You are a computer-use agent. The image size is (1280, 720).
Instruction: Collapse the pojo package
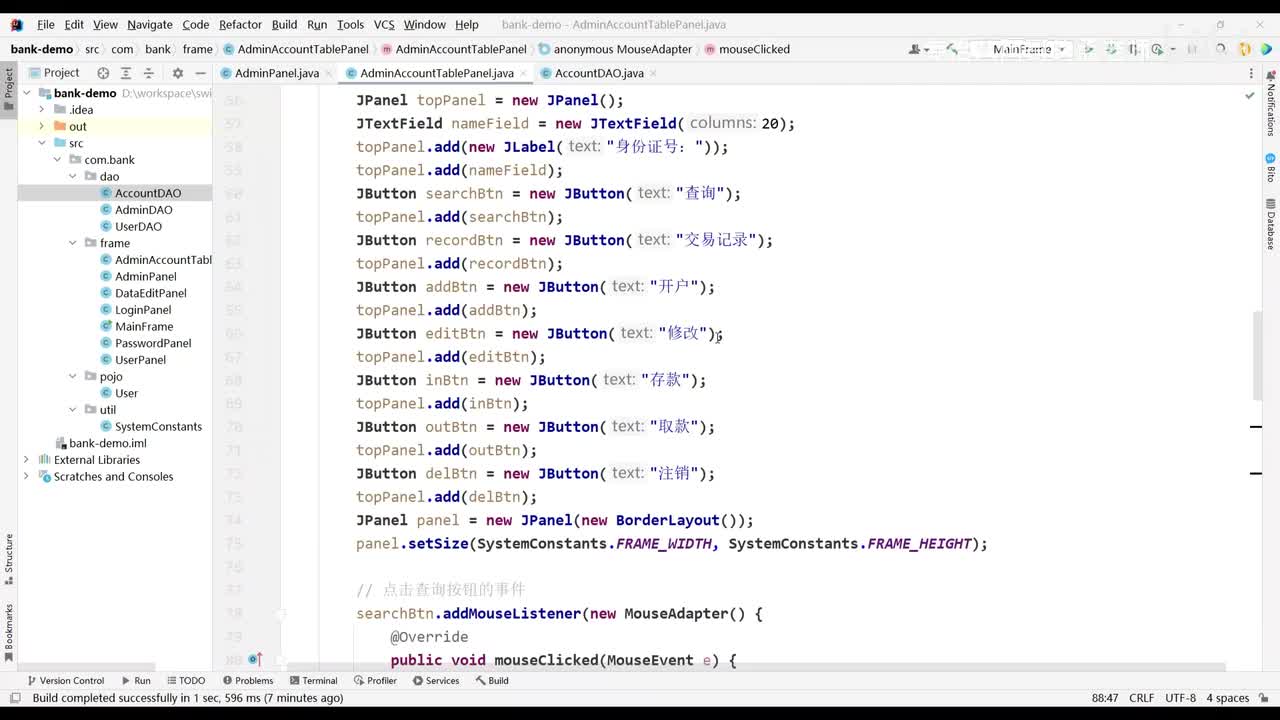[x=72, y=376]
